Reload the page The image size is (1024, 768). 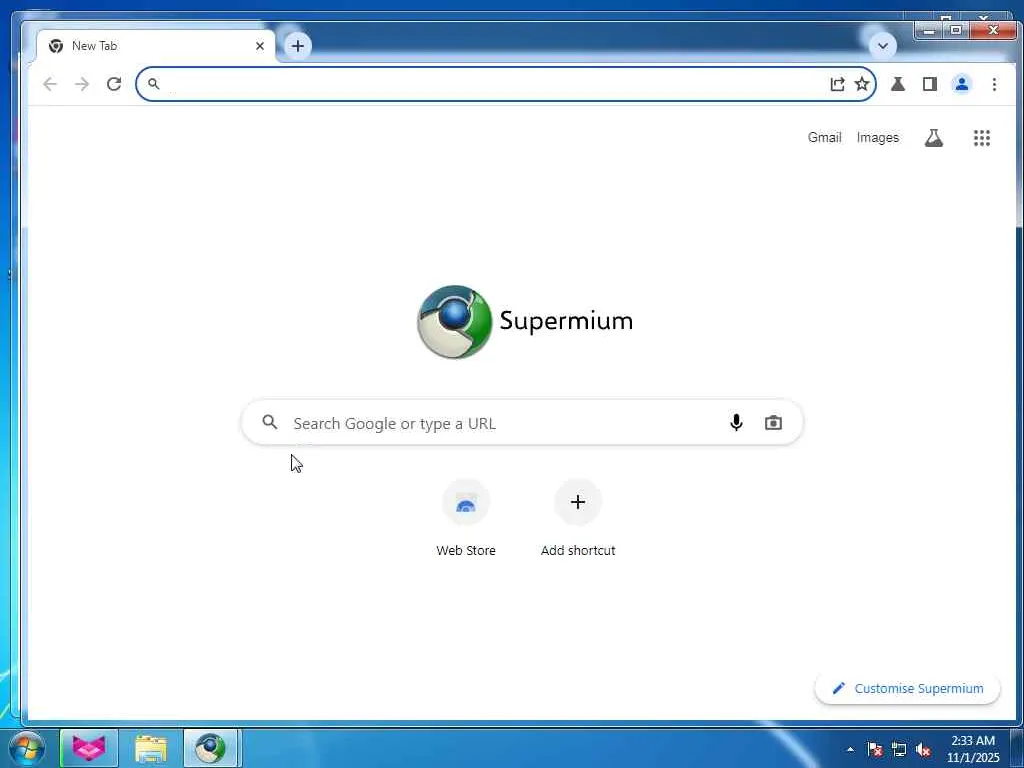tap(114, 84)
